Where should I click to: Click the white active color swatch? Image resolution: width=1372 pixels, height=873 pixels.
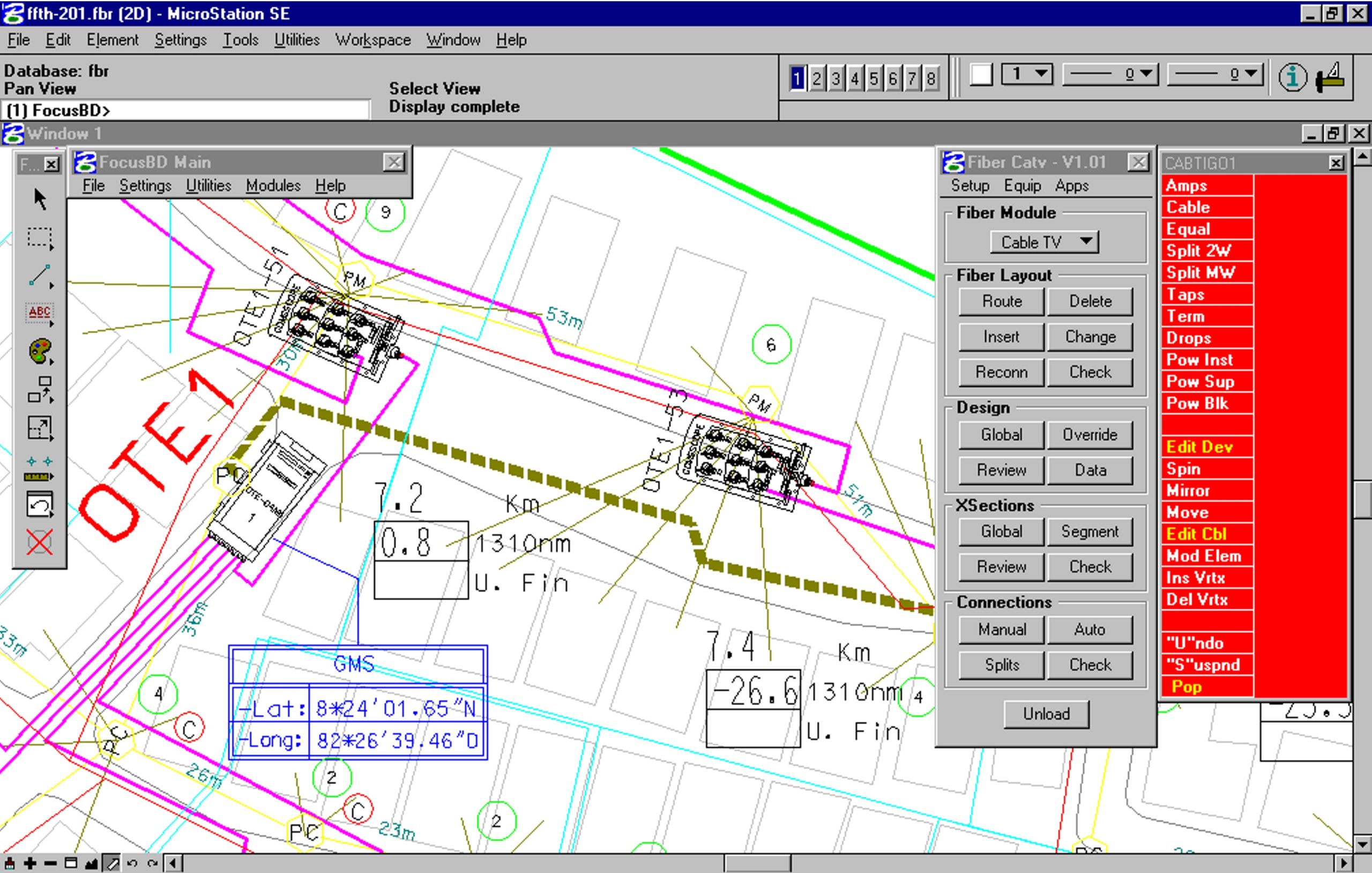tap(981, 75)
